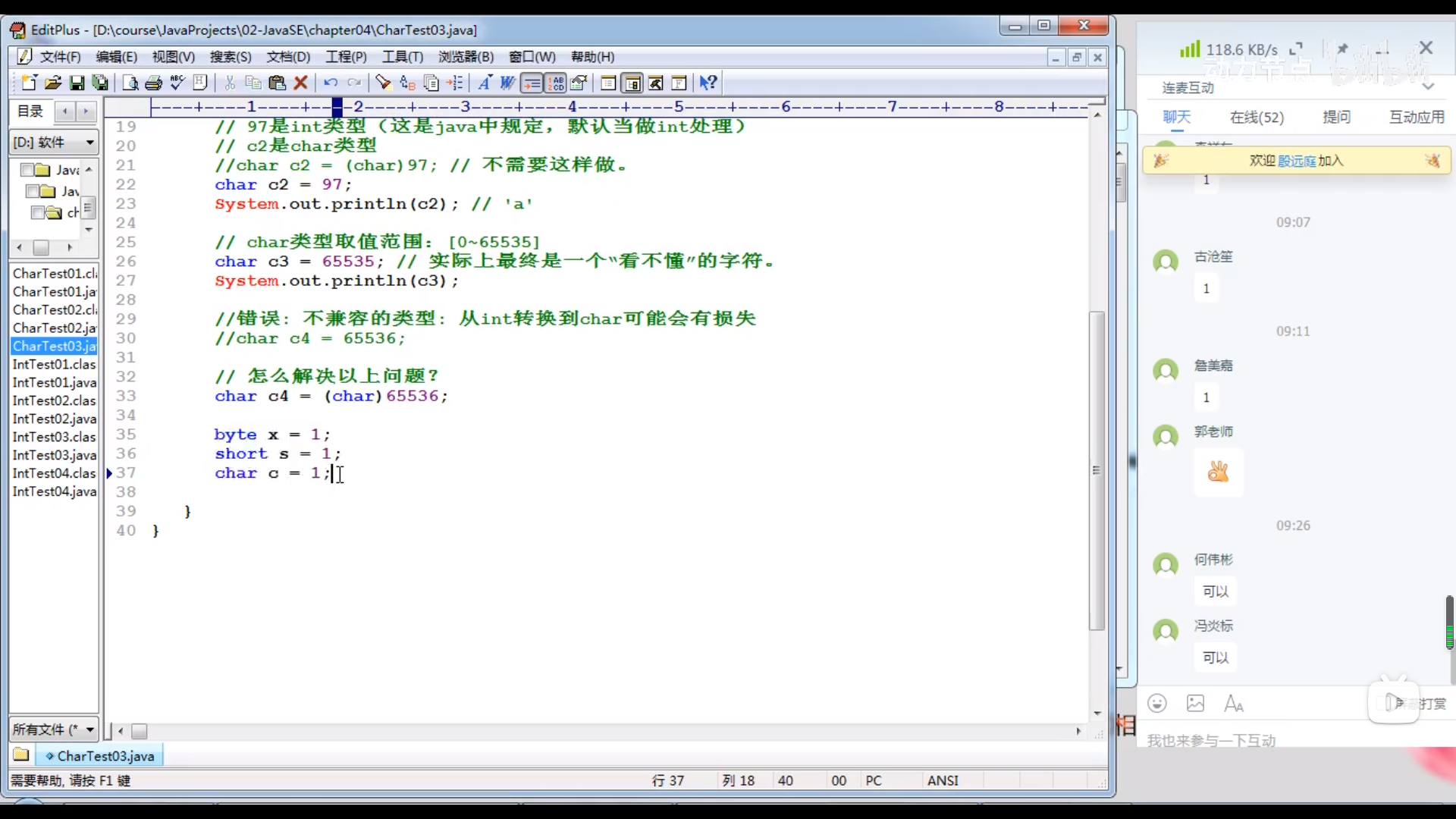Click the Open file folder icon

(52, 83)
